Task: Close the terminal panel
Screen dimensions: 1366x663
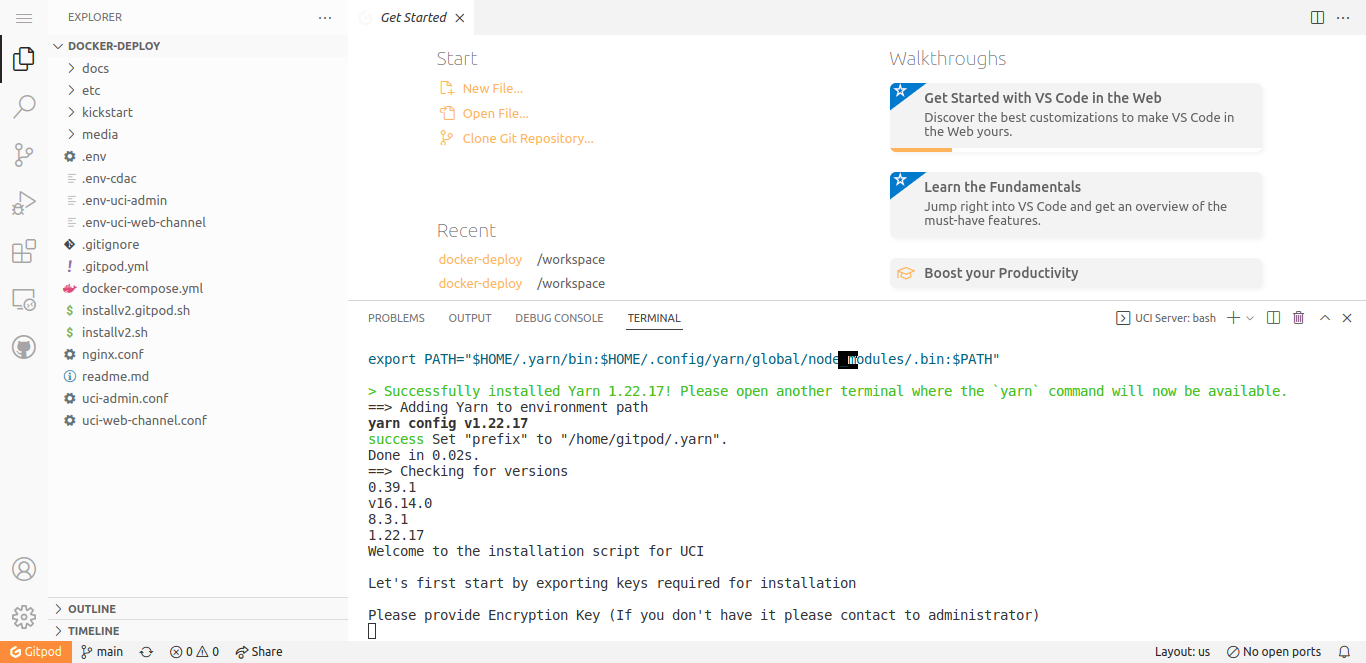Action: coord(1347,318)
